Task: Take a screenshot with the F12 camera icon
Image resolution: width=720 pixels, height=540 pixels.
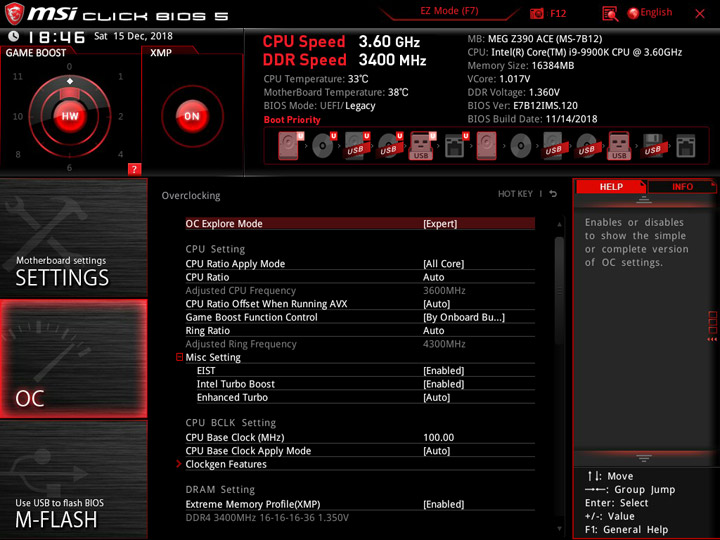Action: coord(536,13)
